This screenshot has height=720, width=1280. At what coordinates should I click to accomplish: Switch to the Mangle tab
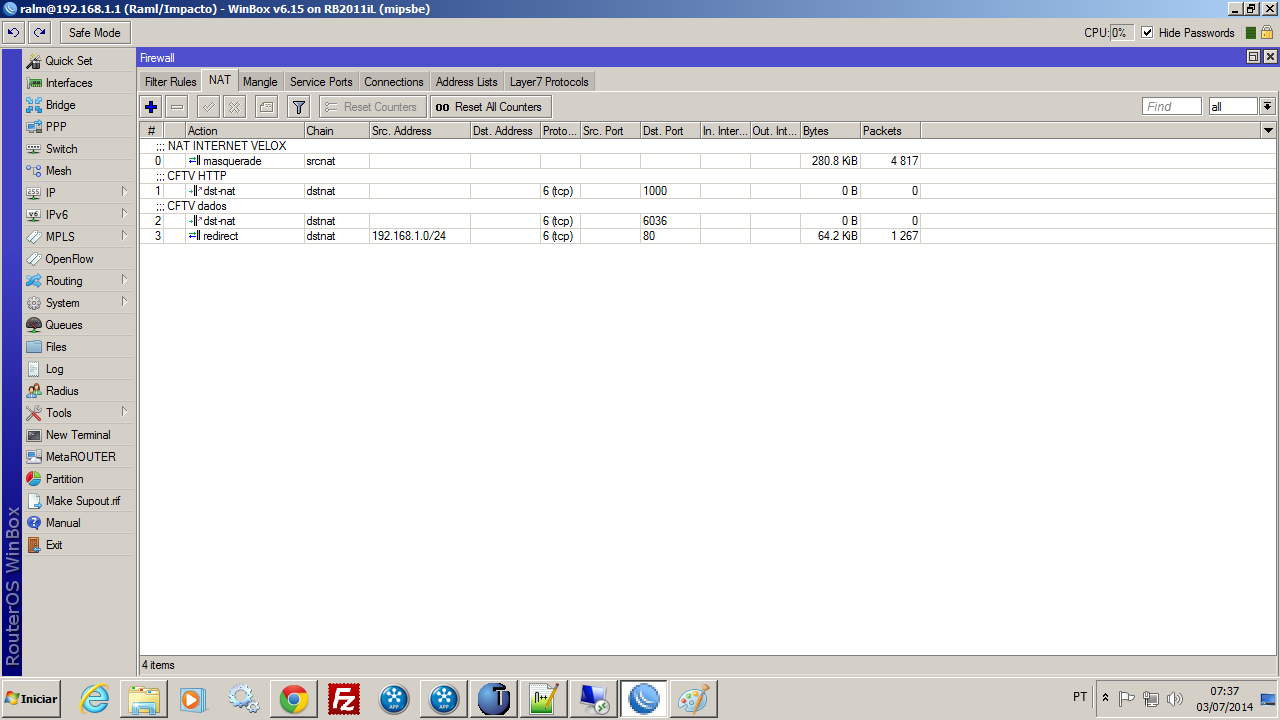260,82
